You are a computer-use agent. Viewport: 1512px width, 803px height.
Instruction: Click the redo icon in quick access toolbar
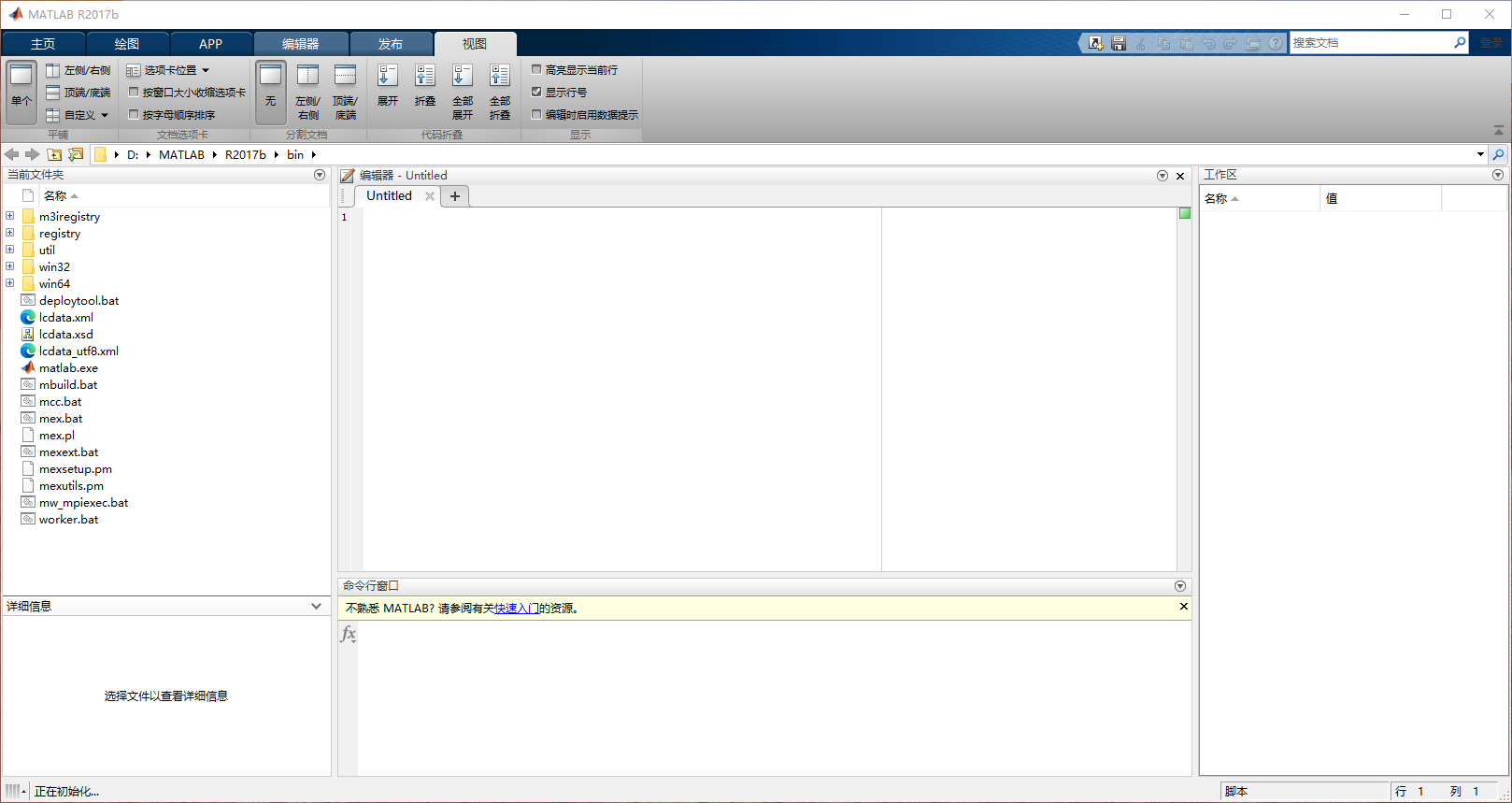(x=1231, y=43)
